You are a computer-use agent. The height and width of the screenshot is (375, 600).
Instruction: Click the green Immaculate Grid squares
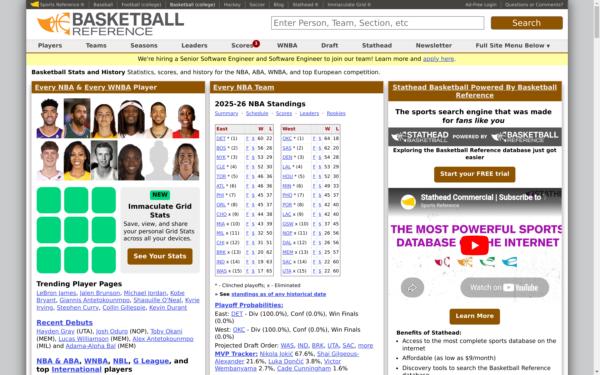tap(76, 230)
